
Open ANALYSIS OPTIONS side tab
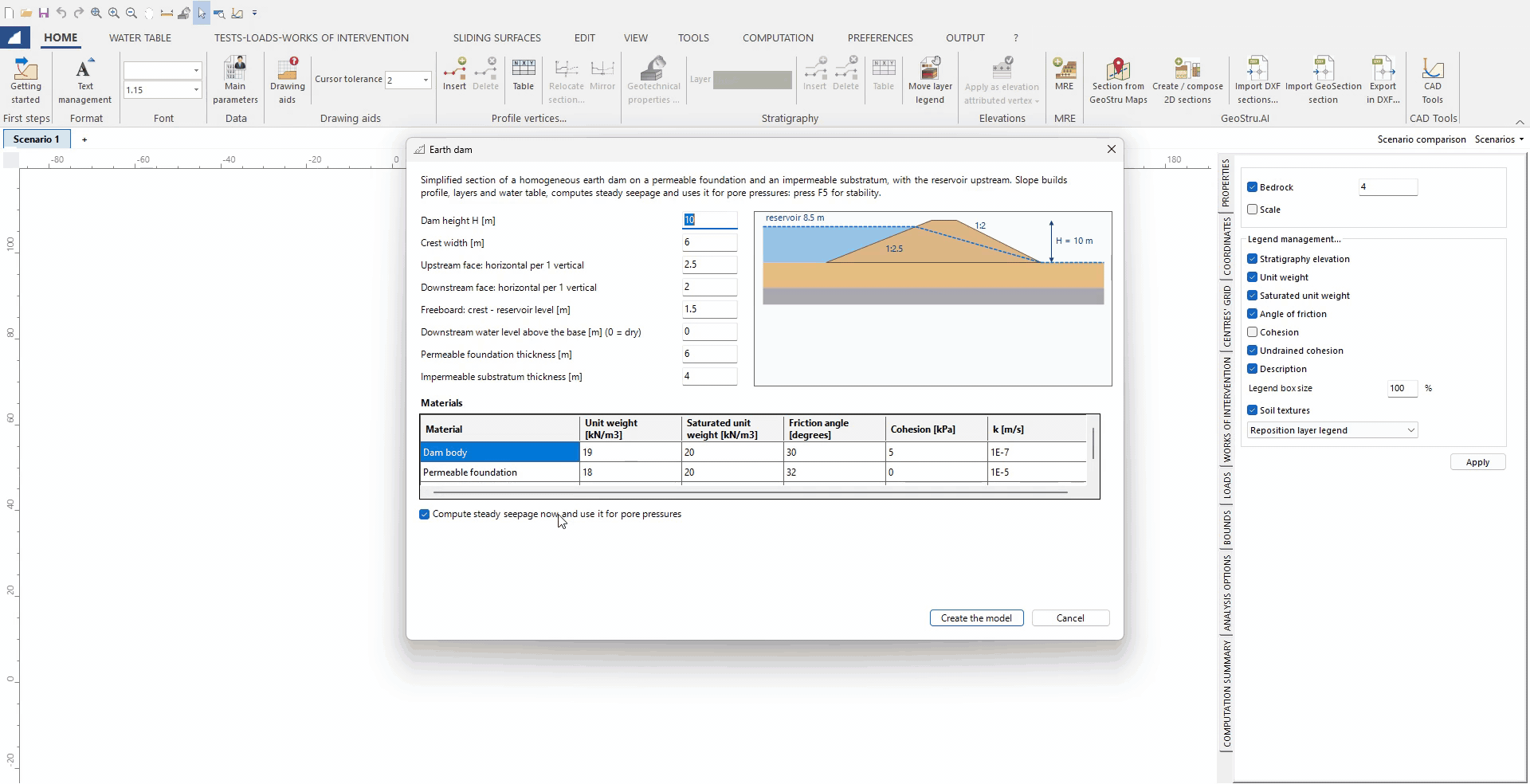(1226, 594)
